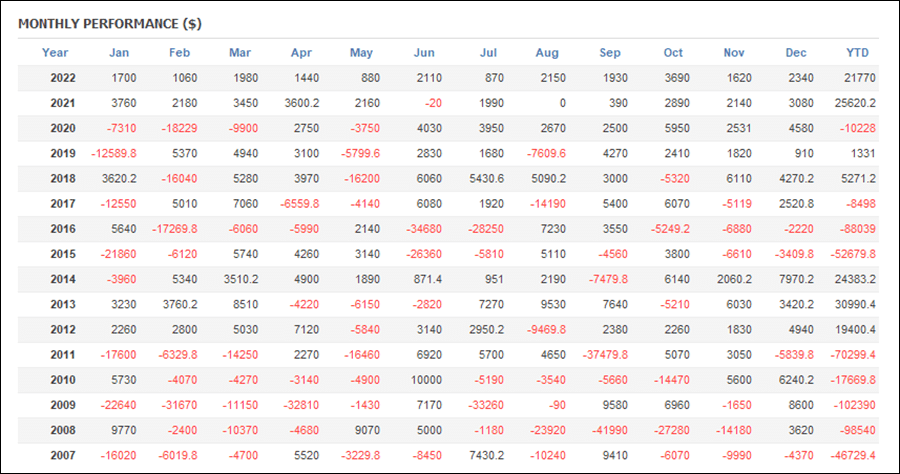Select the 2011 year row label
The image size is (900, 474).
coord(63,355)
